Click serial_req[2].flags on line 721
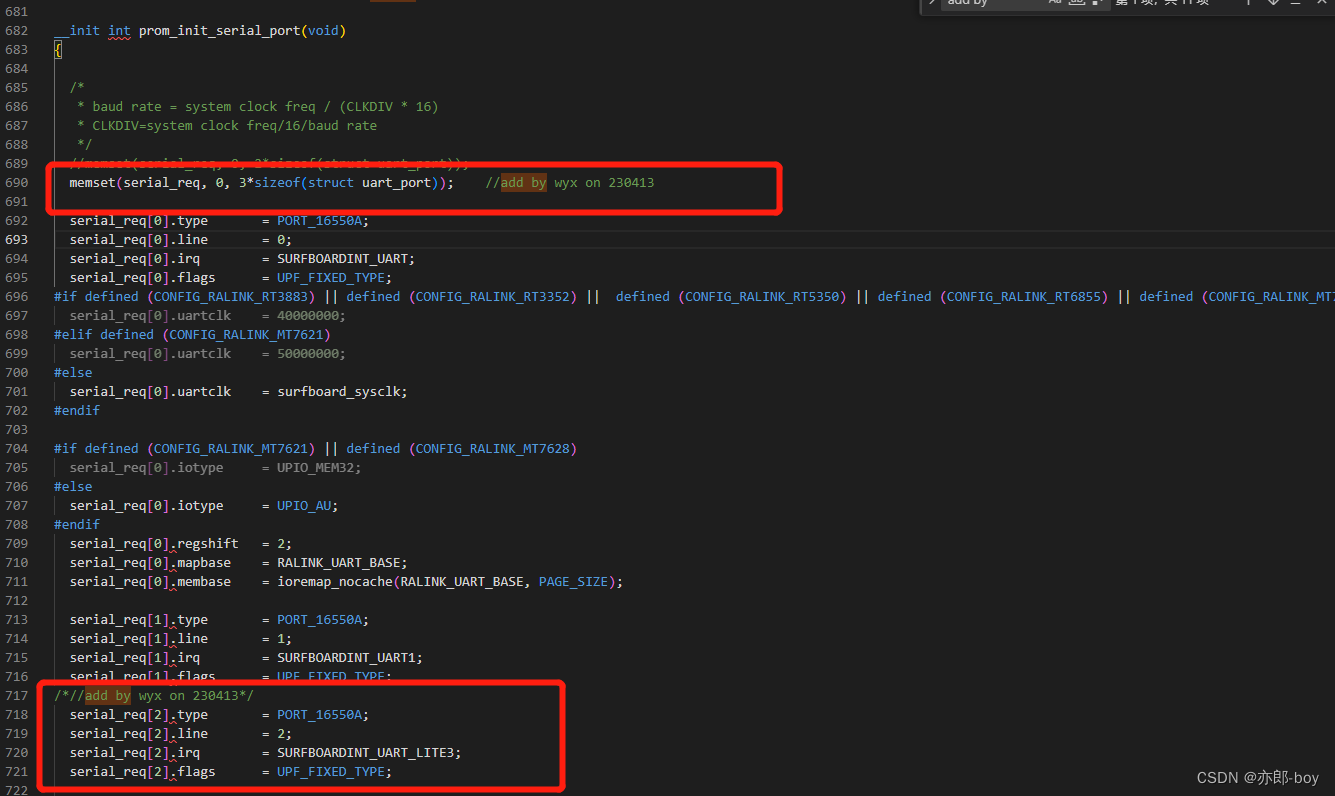Viewport: 1335px width, 796px height. (x=142, y=772)
